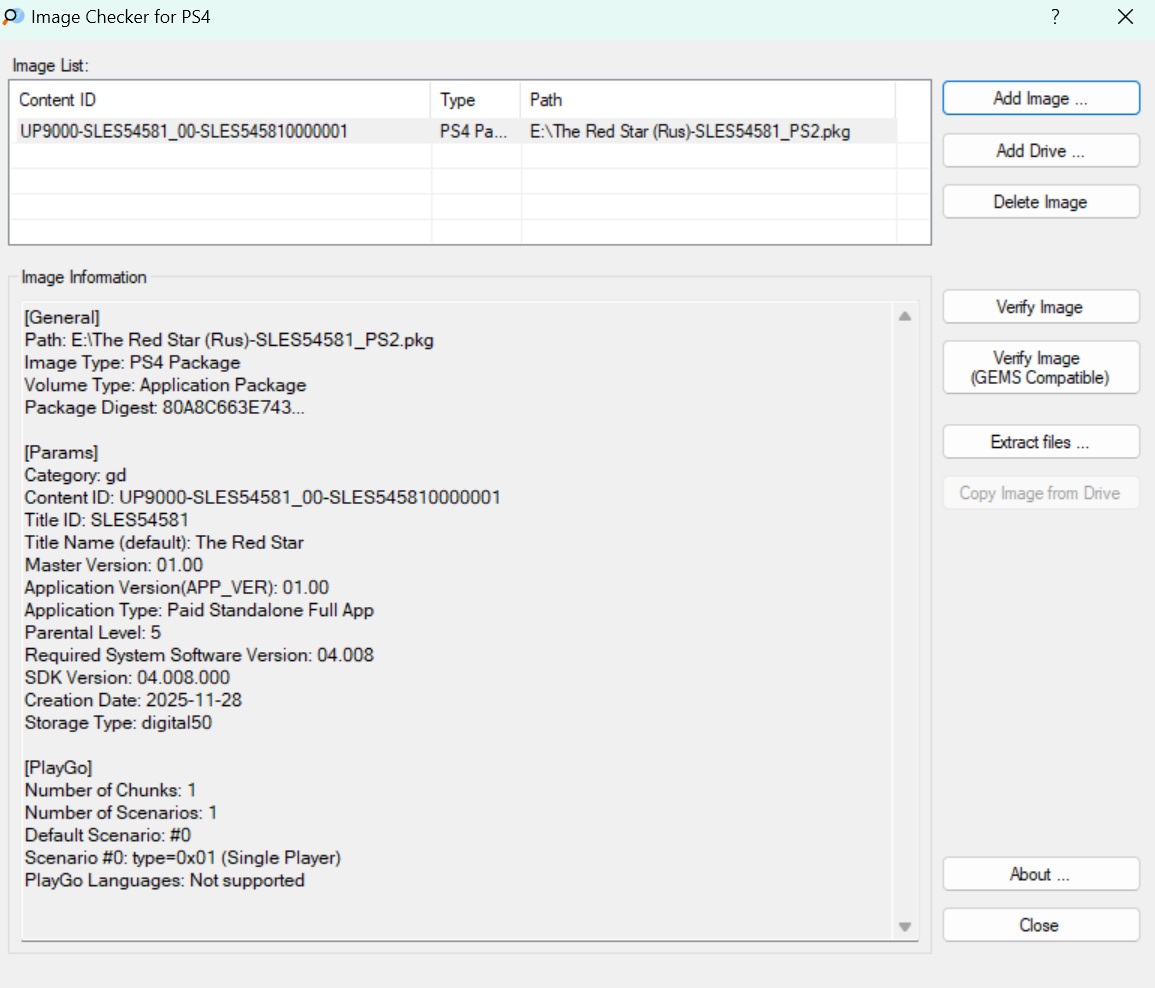Click the Red Star .pkg path cell
The width and height of the screenshot is (1155, 988).
click(690, 131)
